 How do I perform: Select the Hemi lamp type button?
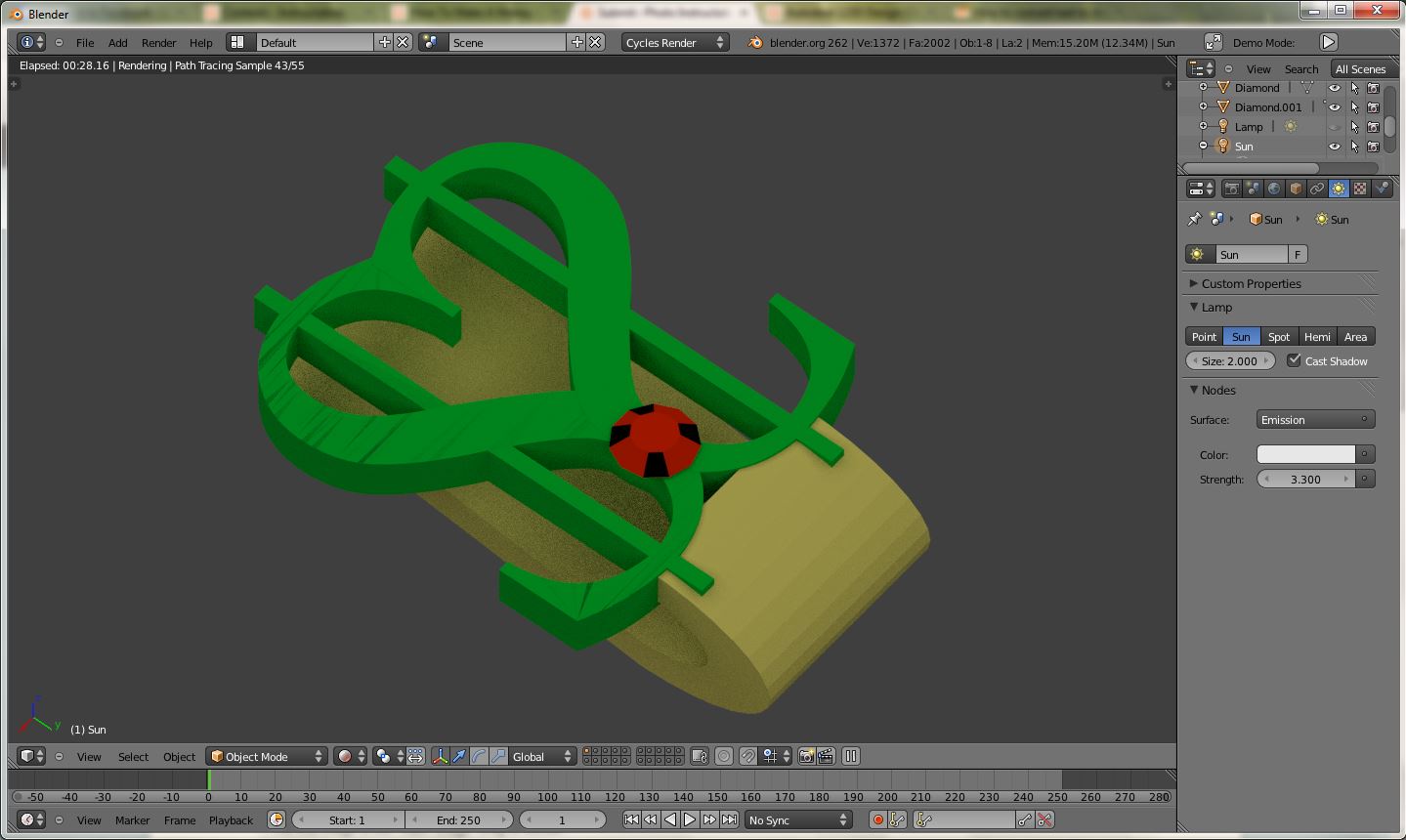coord(1317,336)
